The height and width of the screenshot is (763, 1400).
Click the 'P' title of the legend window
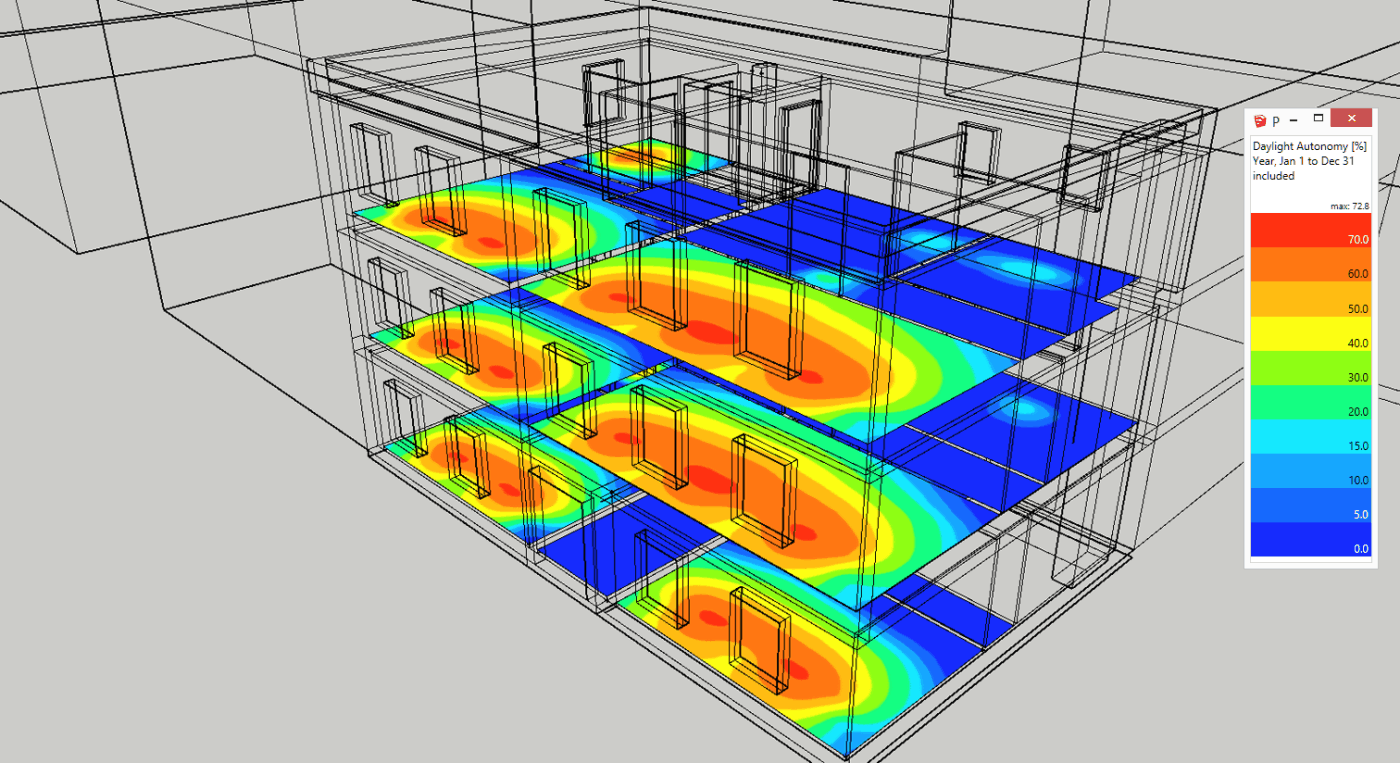(x=1276, y=120)
